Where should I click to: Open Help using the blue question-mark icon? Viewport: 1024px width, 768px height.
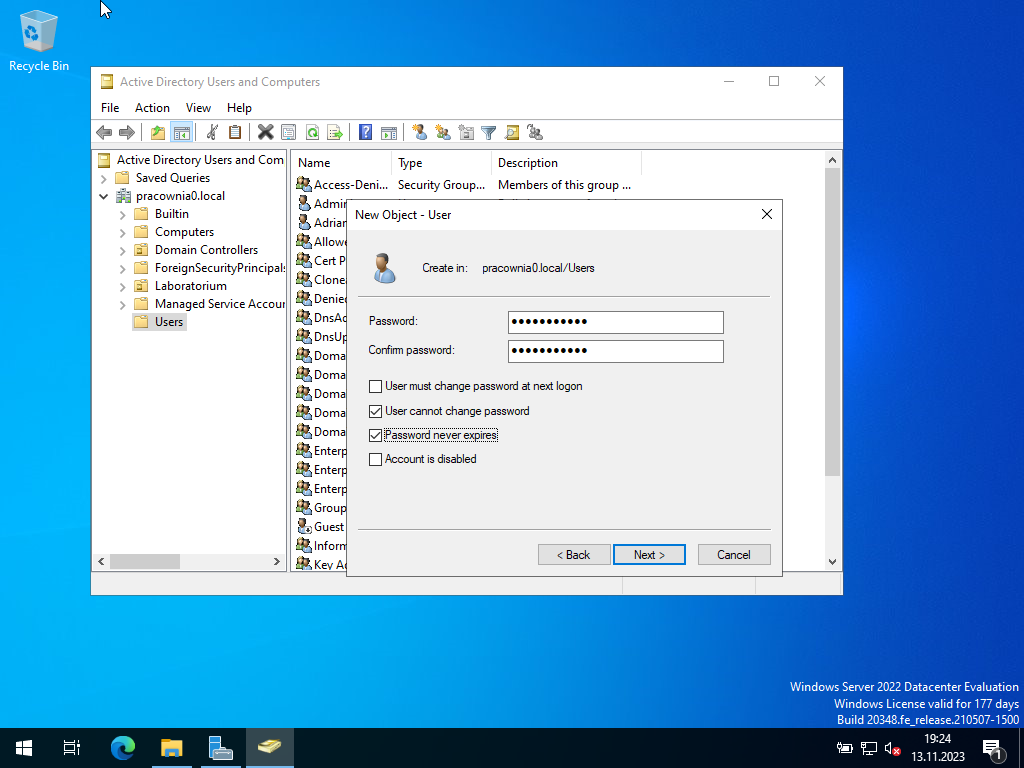[366, 133]
